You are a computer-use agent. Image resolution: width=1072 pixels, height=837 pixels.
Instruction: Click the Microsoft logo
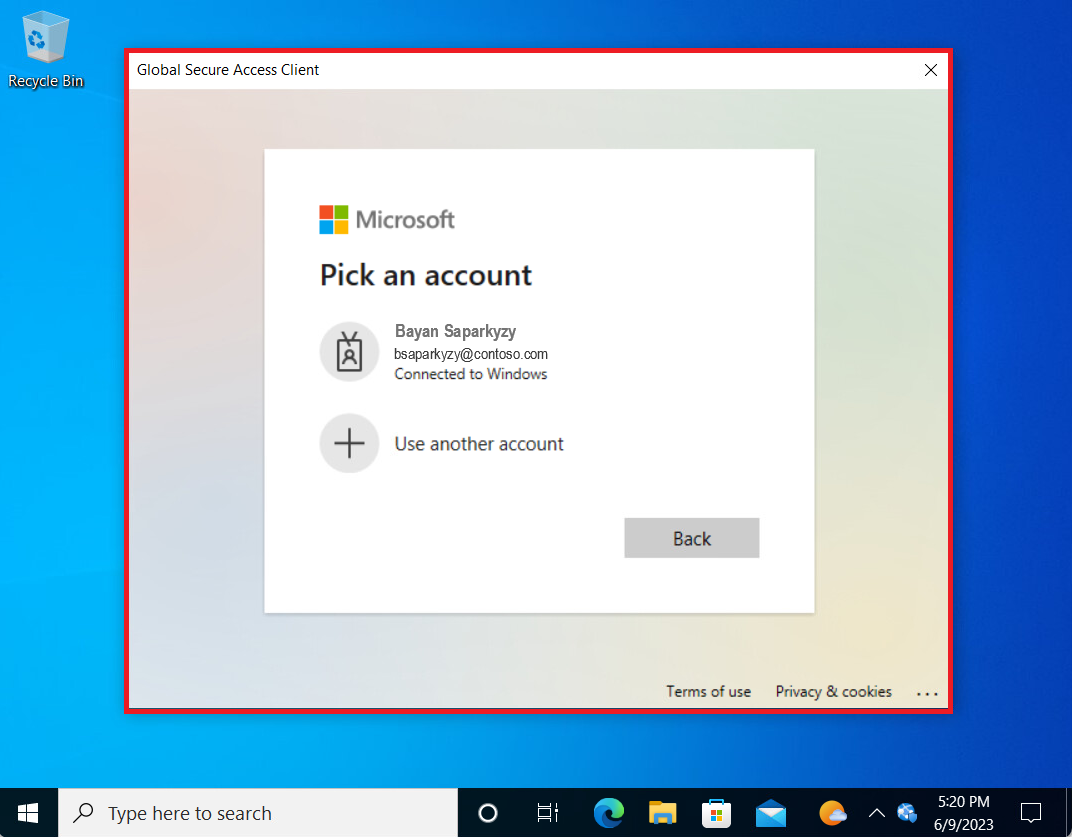click(x=386, y=219)
